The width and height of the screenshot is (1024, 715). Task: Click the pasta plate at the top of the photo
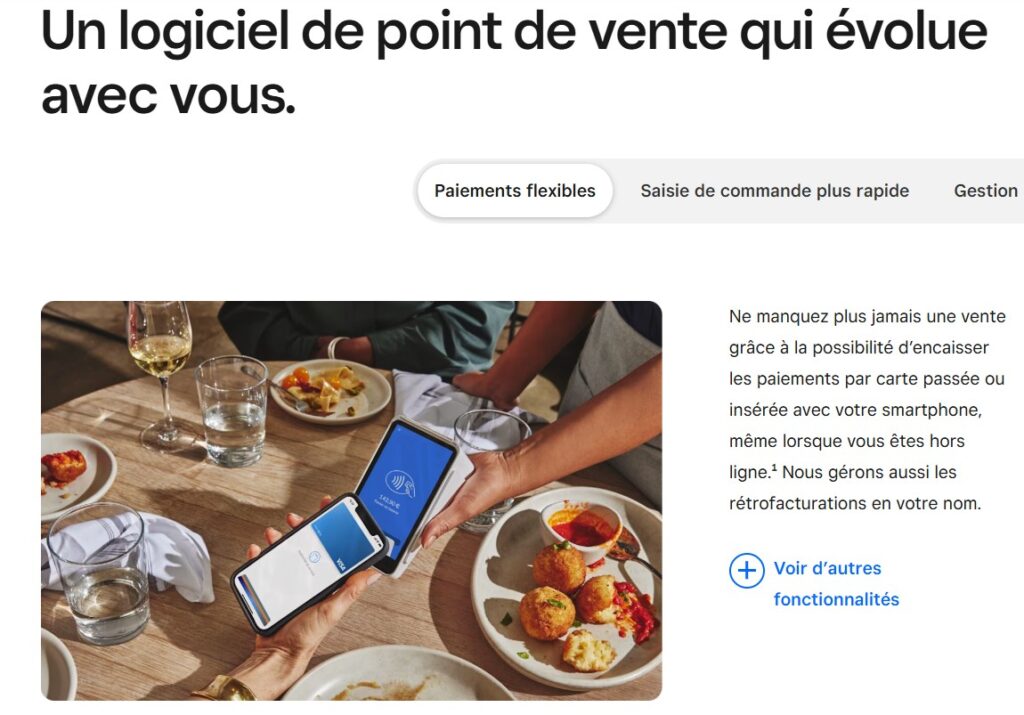[330, 390]
